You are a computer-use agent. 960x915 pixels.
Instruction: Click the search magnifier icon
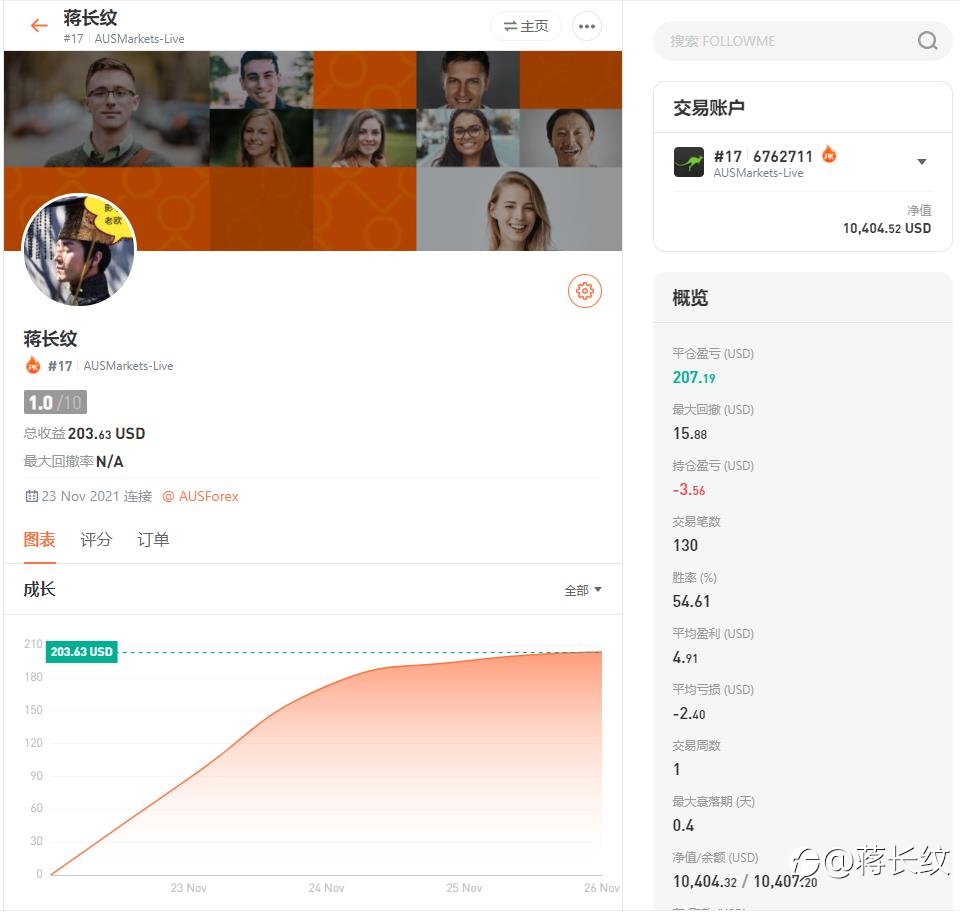(x=927, y=40)
